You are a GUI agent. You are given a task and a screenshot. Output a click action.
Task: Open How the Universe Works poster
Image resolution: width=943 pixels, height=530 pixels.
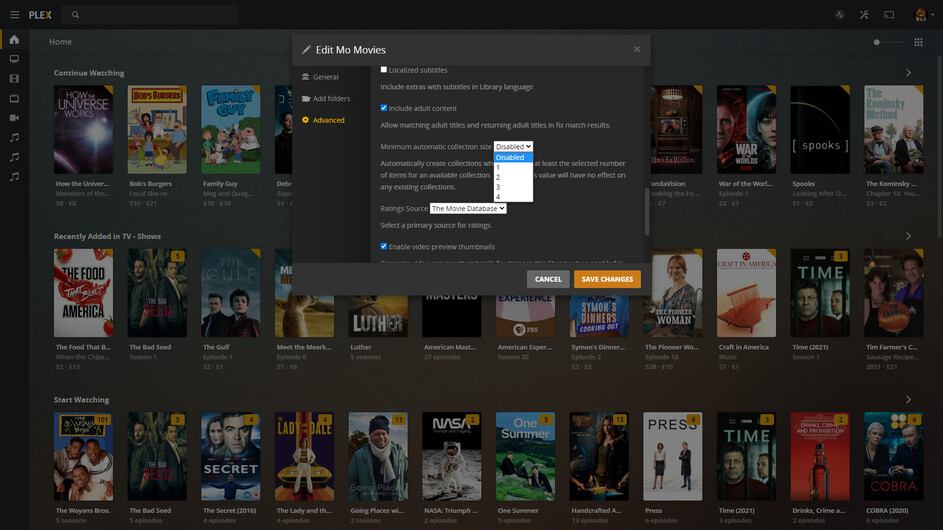[83, 129]
